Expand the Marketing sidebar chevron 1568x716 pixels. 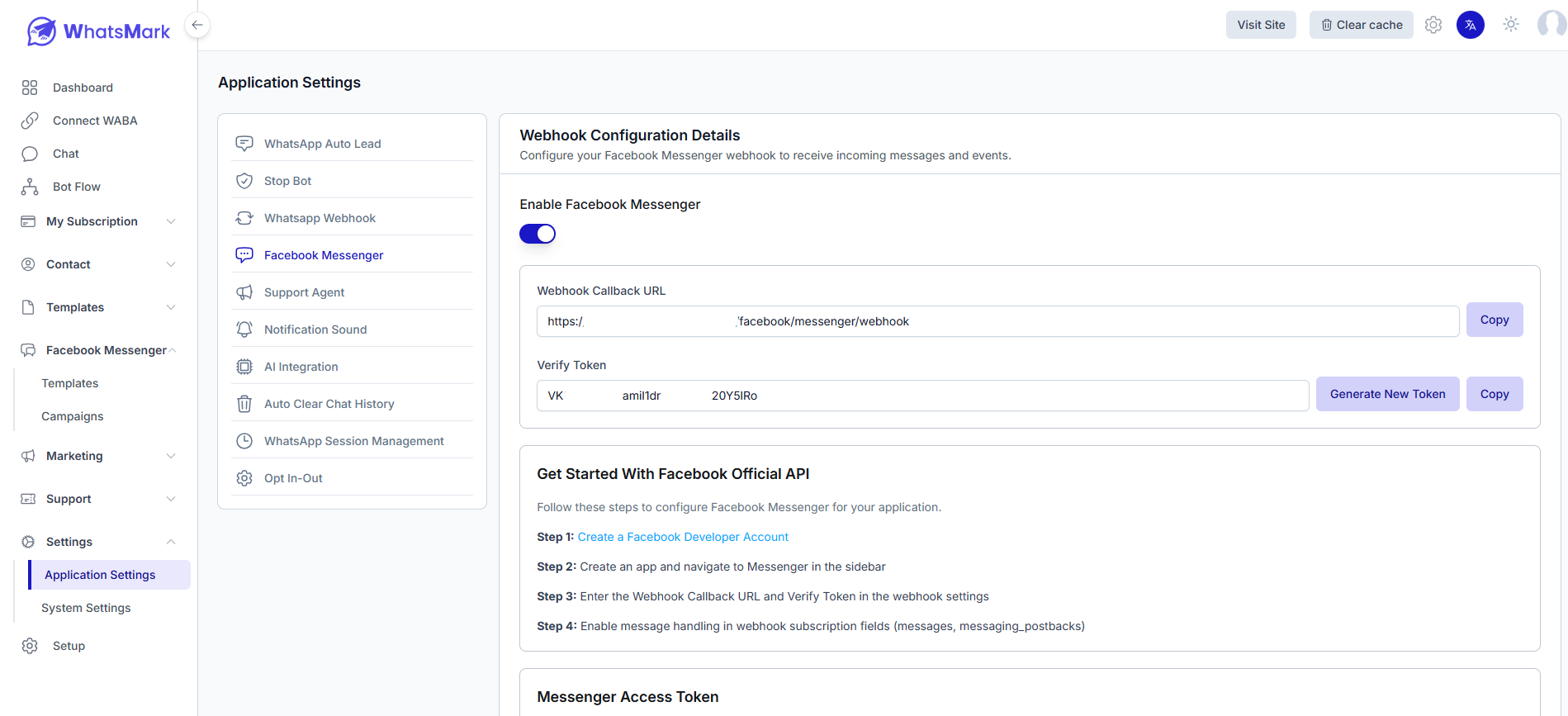click(171, 456)
